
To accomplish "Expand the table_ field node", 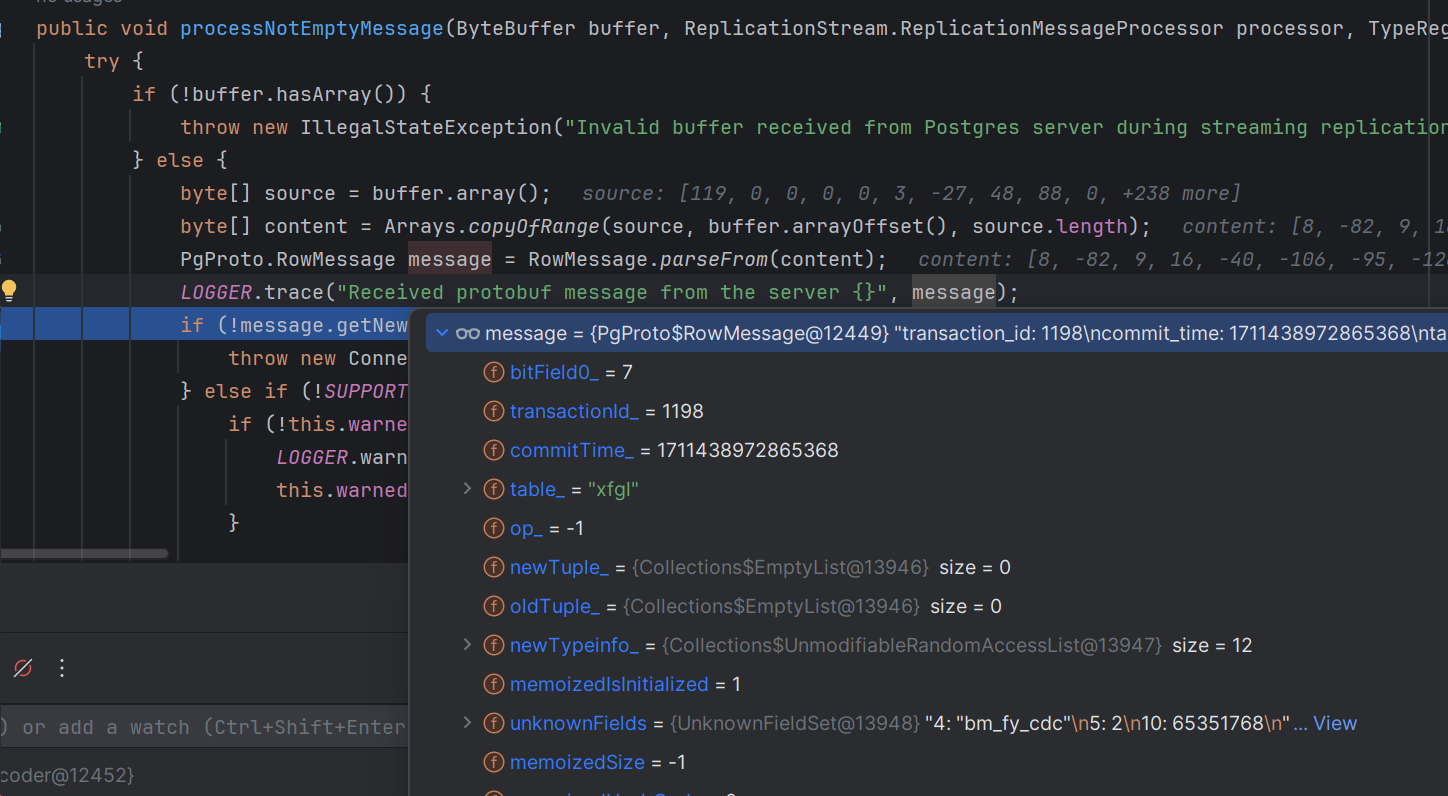I will coord(467,489).
